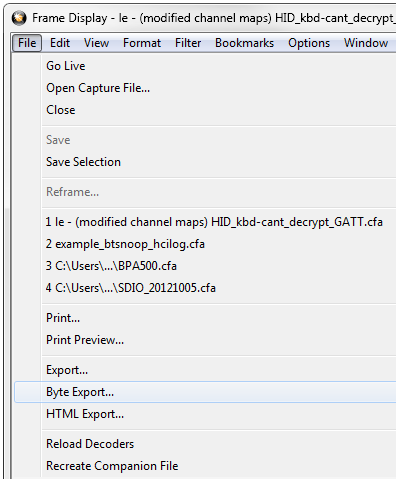Open the File menu
Viewport: 396px width, 479px height.
point(27,43)
